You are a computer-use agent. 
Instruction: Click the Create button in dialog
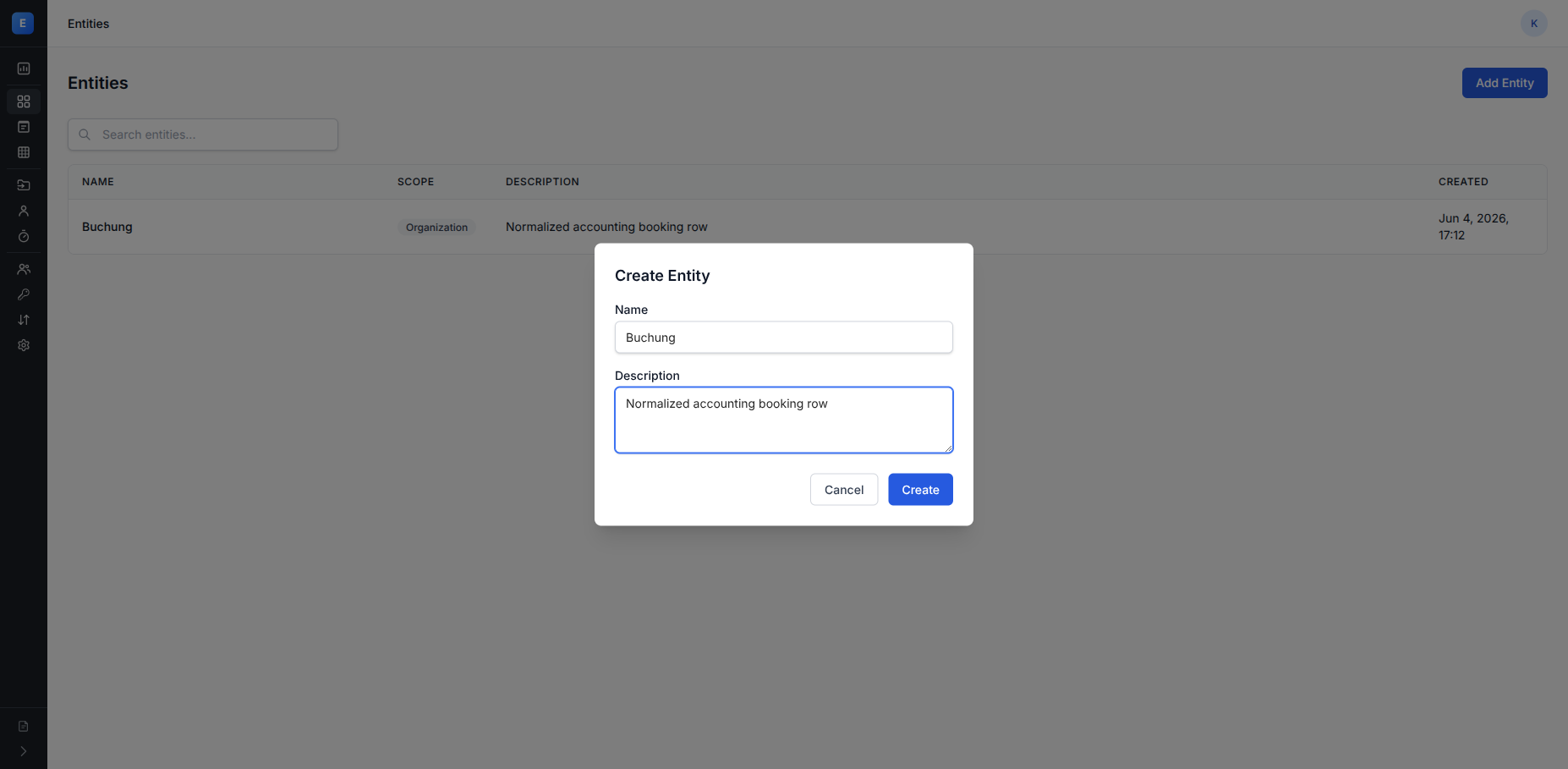(x=920, y=490)
